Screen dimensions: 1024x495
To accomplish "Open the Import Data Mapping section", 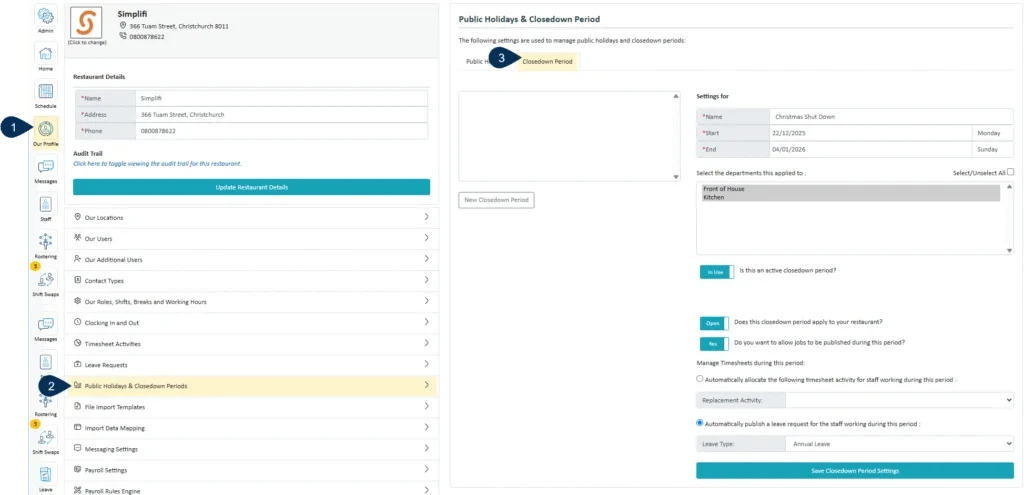I will pyautogui.click(x=251, y=428).
